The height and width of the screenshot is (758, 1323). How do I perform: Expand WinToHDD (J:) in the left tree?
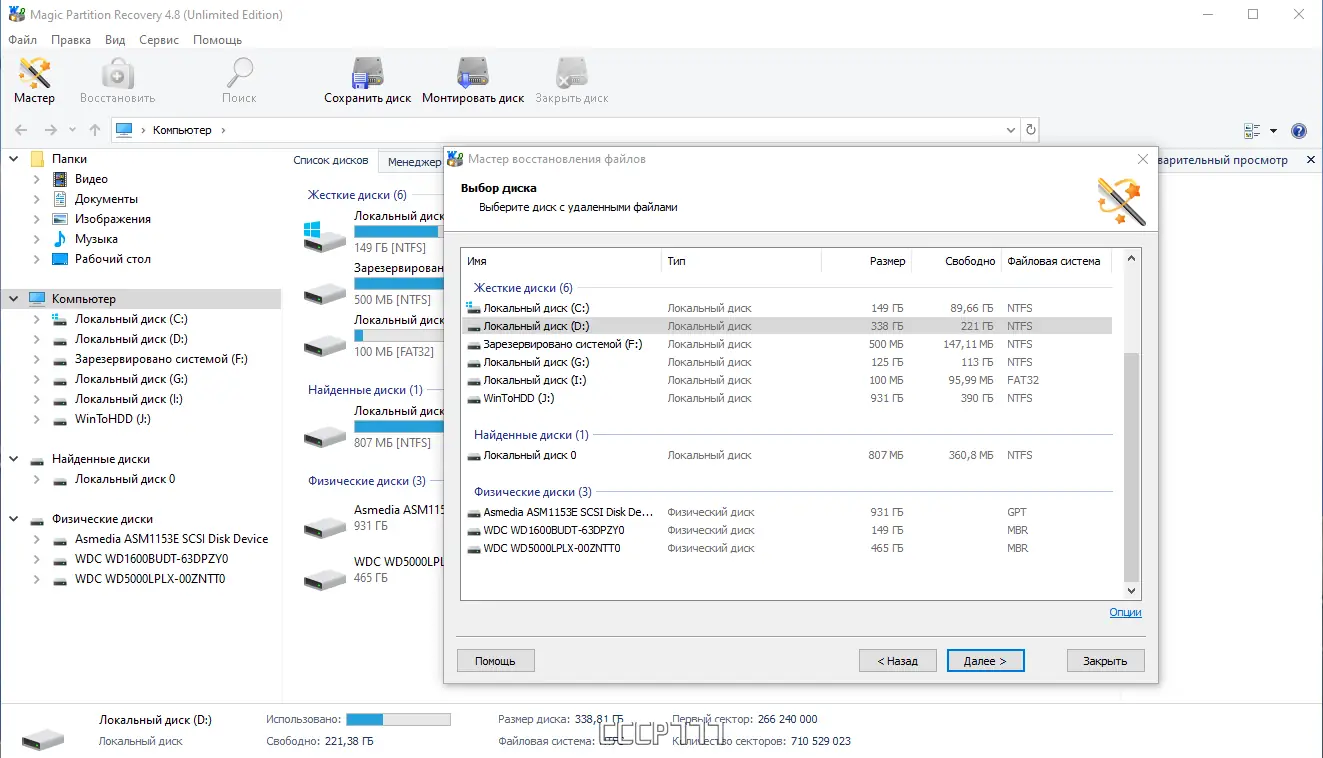[x=37, y=419]
